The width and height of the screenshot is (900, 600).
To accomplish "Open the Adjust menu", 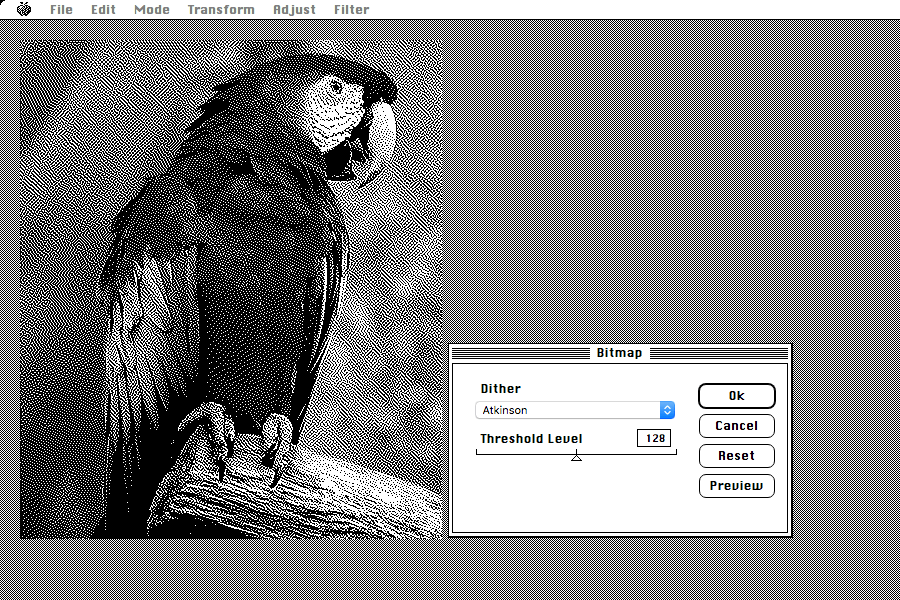I will point(294,10).
